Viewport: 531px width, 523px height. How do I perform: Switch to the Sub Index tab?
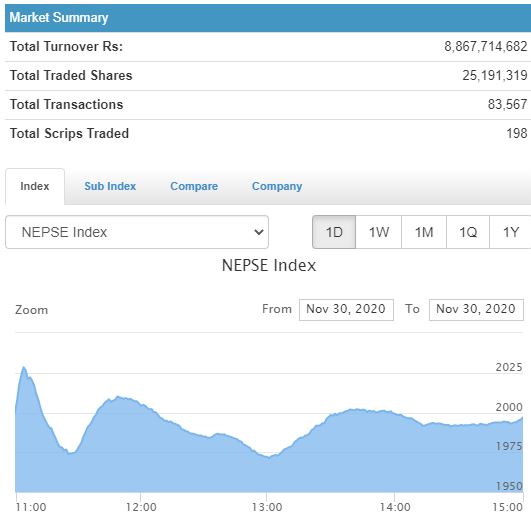tap(110, 186)
